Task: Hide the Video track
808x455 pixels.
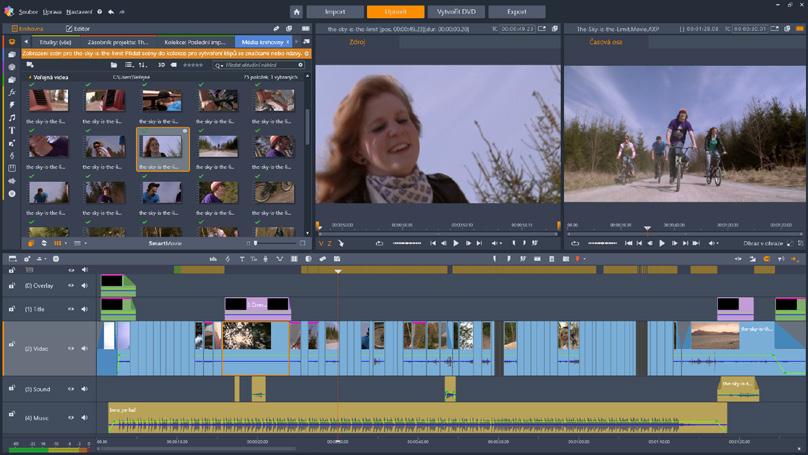Action: 71,349
